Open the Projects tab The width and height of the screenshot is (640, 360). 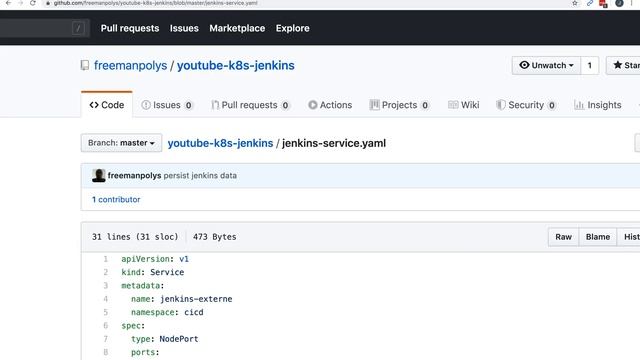tap(399, 105)
